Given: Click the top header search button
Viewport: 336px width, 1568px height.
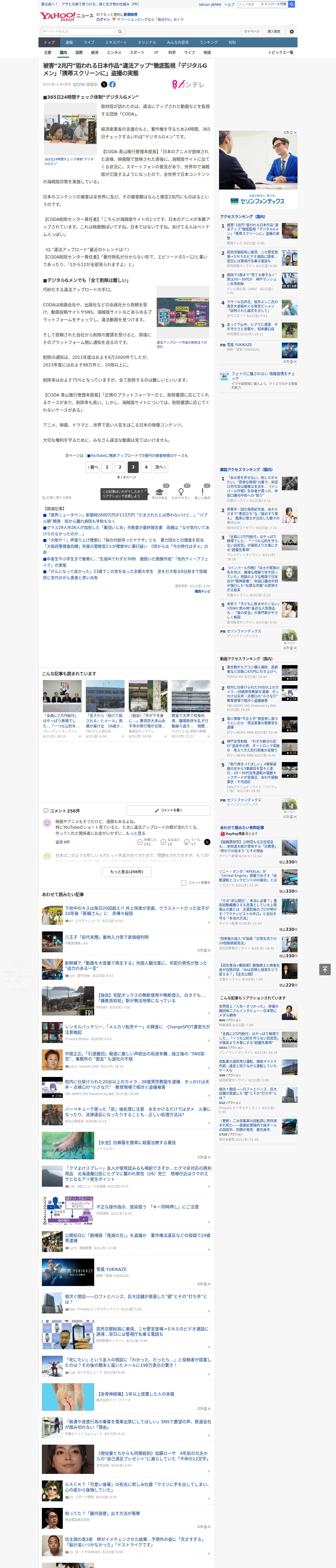Looking at the screenshot, I should coord(292,4).
